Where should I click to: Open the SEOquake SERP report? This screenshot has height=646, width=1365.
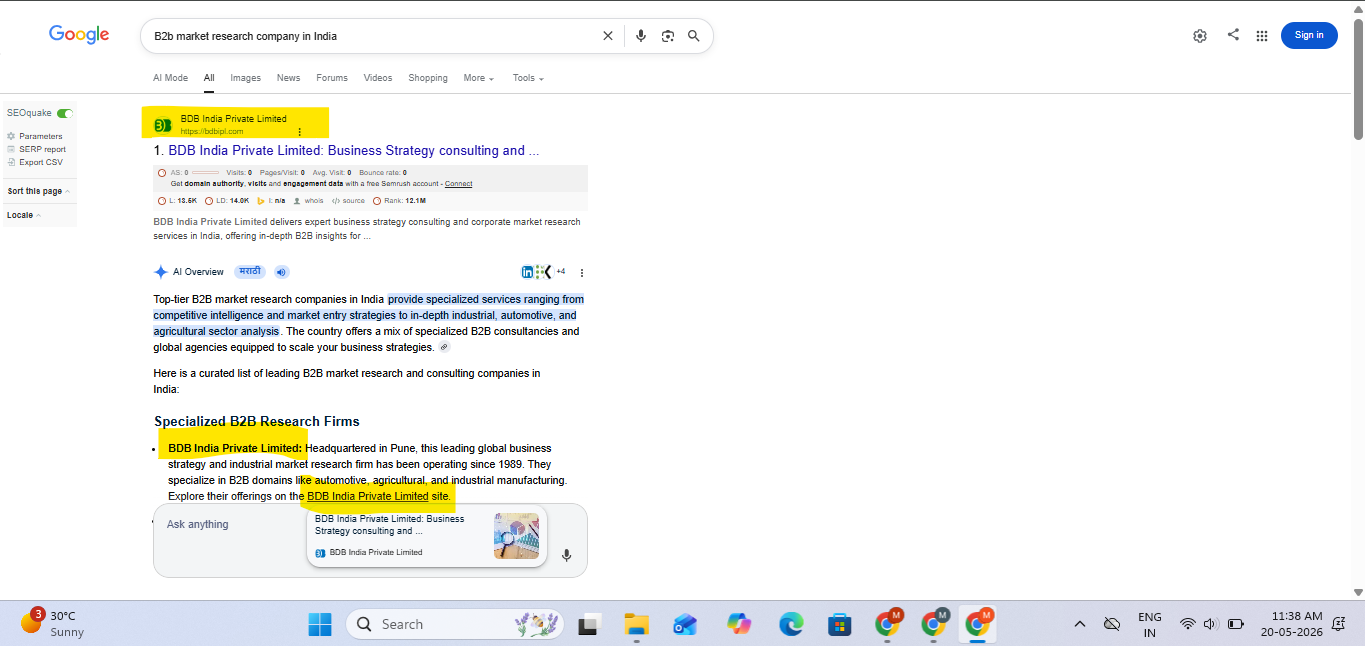(36, 149)
